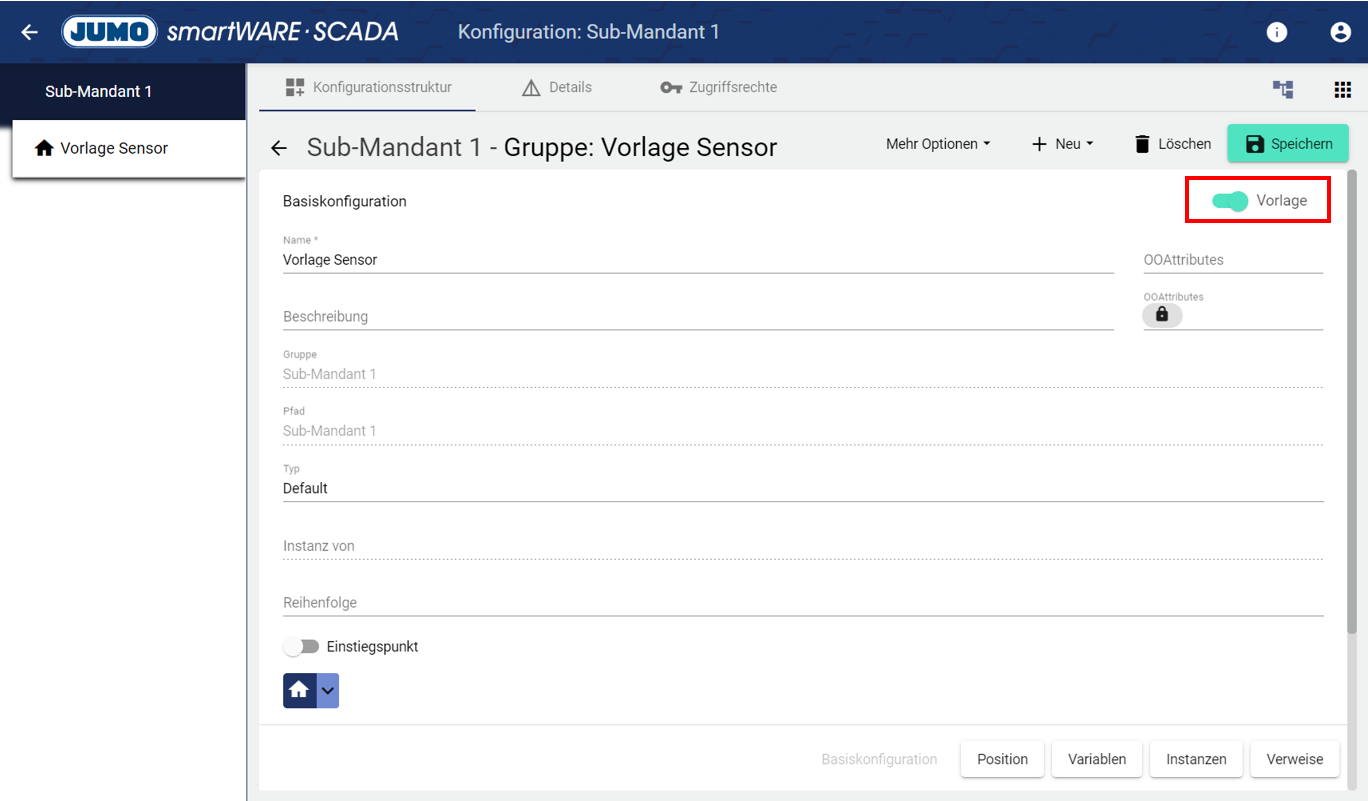Viewport: 1368px width, 801px height.
Task: Click the info icon in header
Action: coord(1276,32)
